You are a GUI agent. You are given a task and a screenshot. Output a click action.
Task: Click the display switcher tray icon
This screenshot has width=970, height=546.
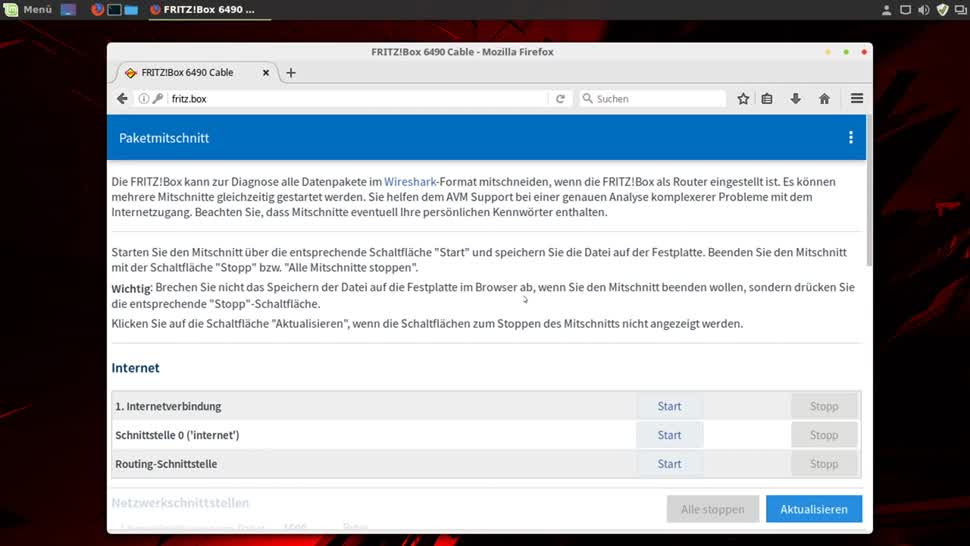961,9
